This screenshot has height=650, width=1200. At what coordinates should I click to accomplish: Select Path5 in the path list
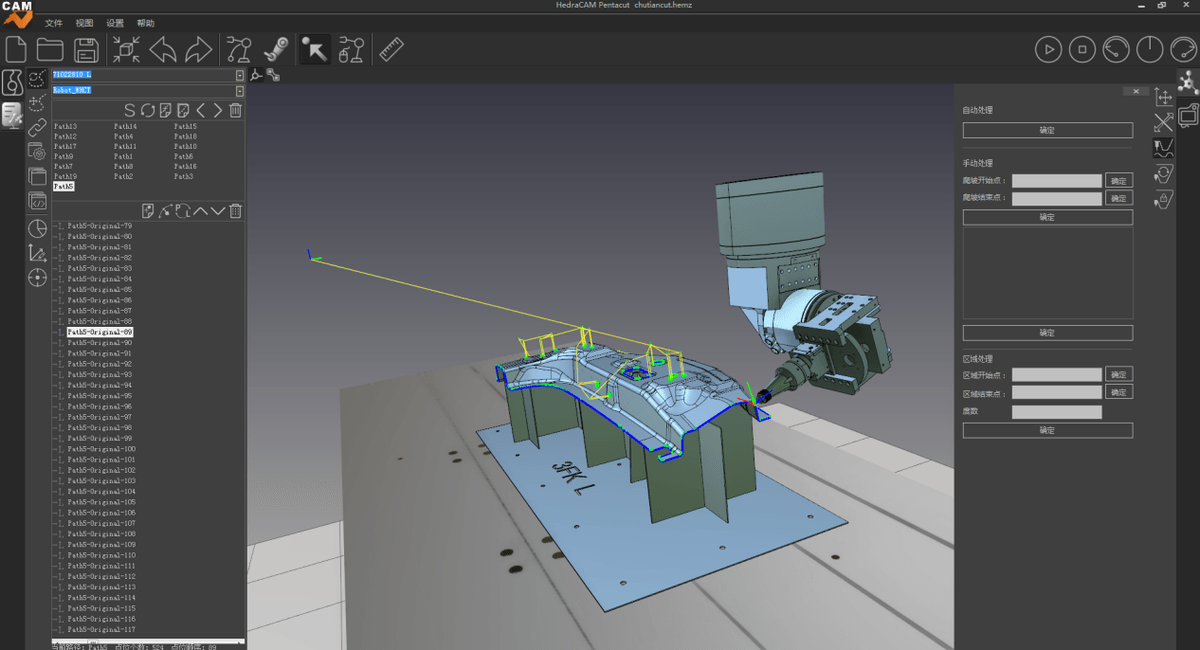click(63, 186)
